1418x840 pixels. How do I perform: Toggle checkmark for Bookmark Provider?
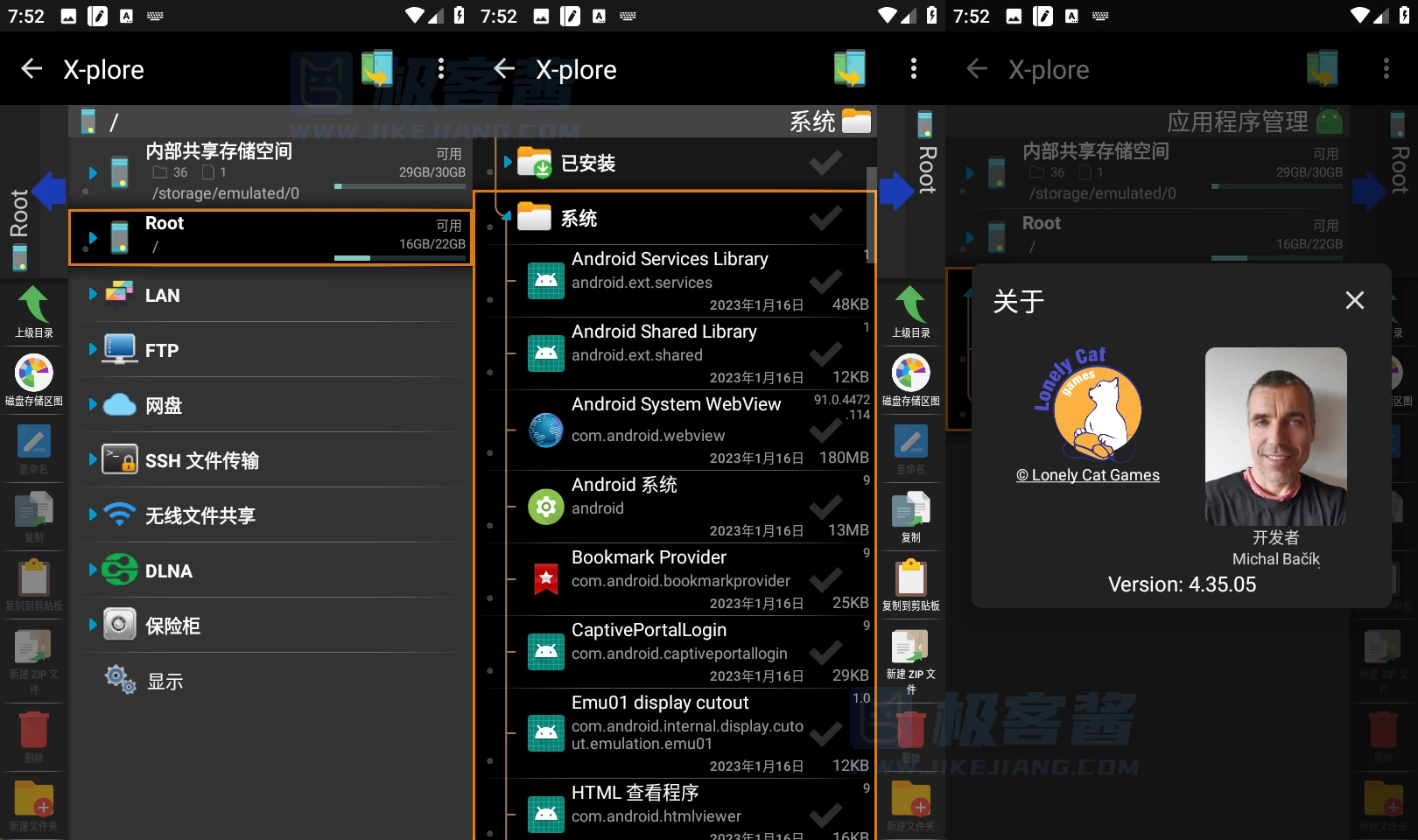pos(825,580)
